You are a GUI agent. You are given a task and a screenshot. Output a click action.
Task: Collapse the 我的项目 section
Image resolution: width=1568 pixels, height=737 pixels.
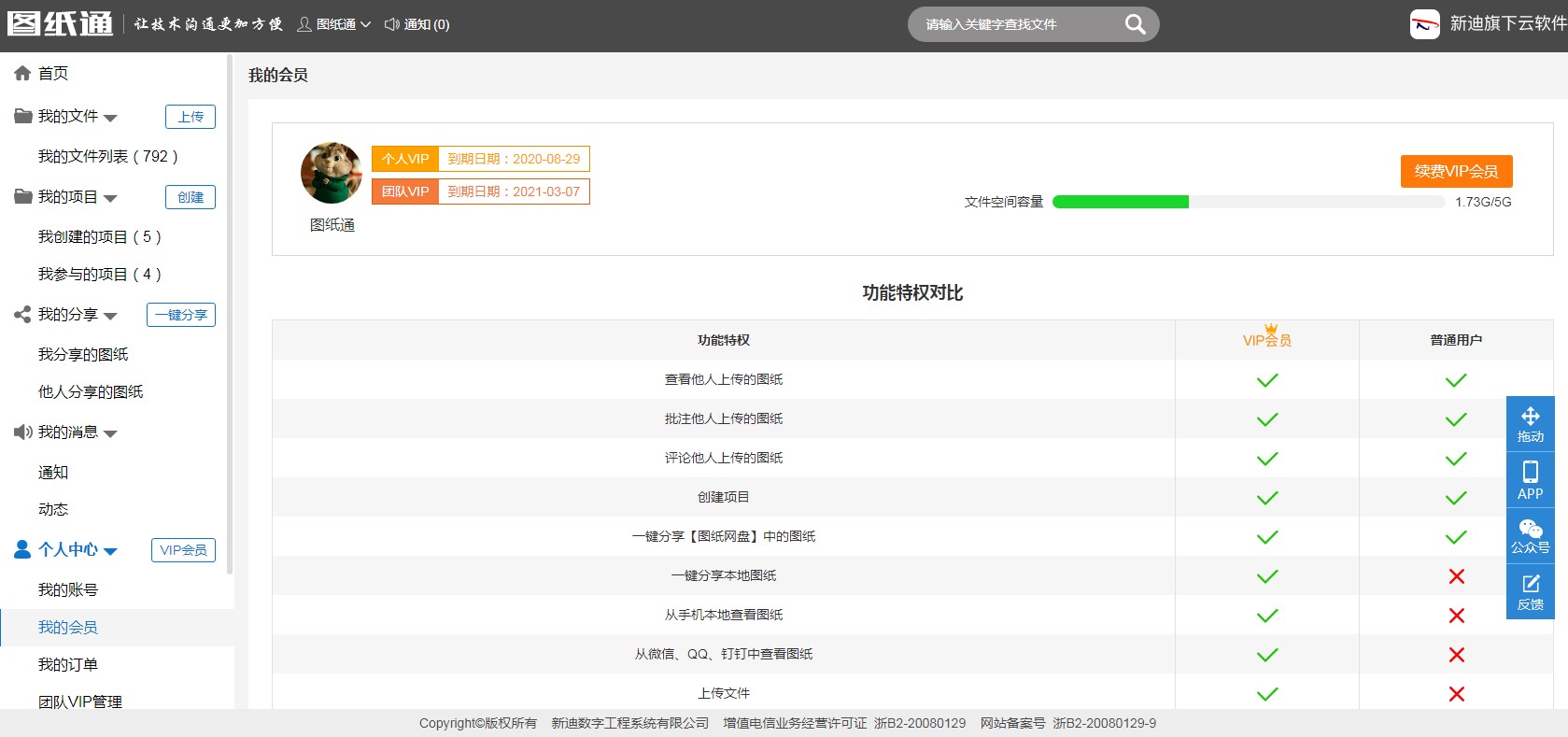click(x=110, y=198)
